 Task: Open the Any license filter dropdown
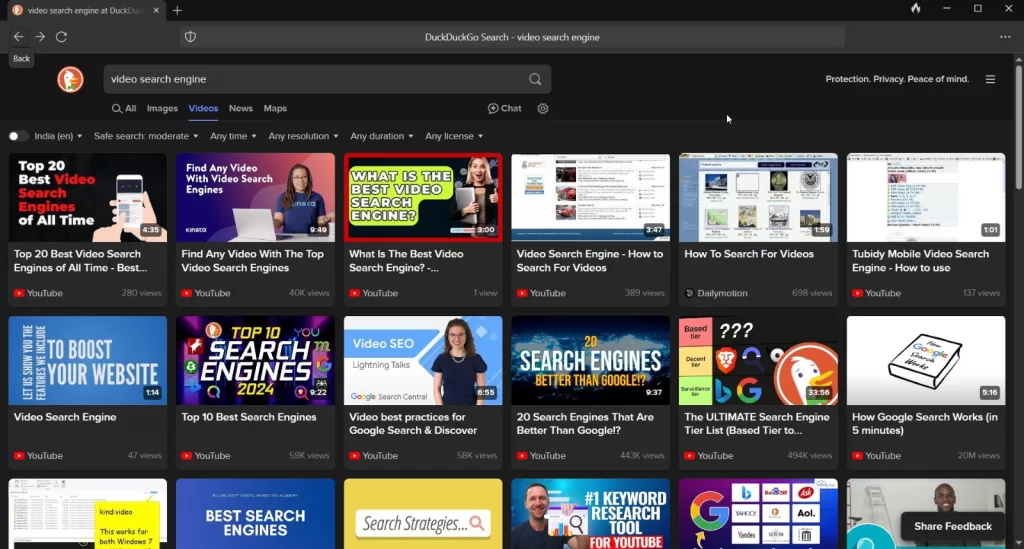coord(454,136)
